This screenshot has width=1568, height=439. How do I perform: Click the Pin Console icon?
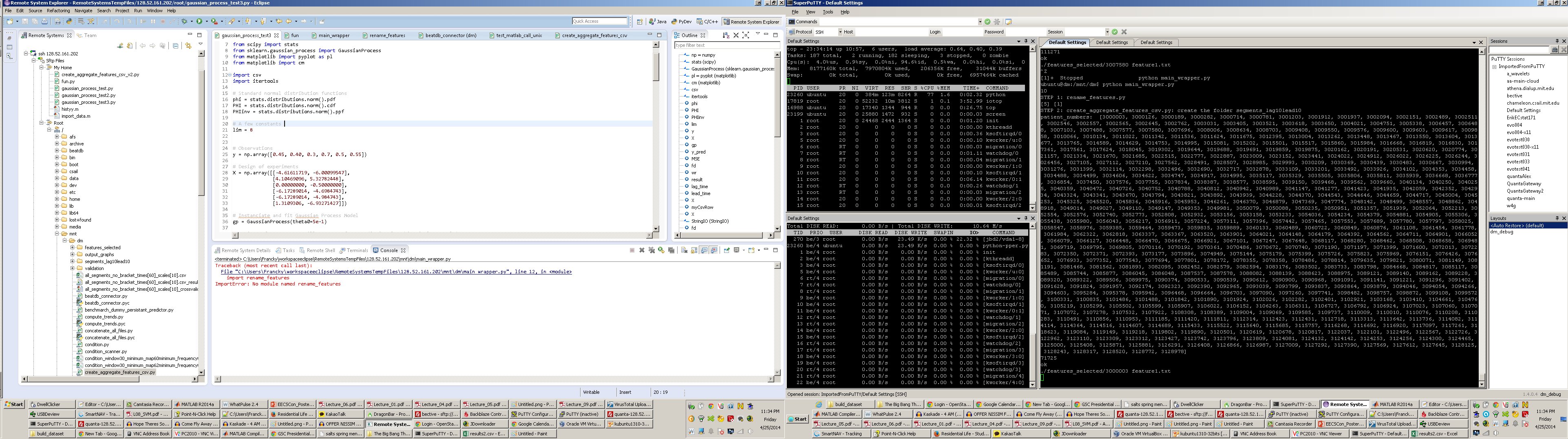[727, 250]
